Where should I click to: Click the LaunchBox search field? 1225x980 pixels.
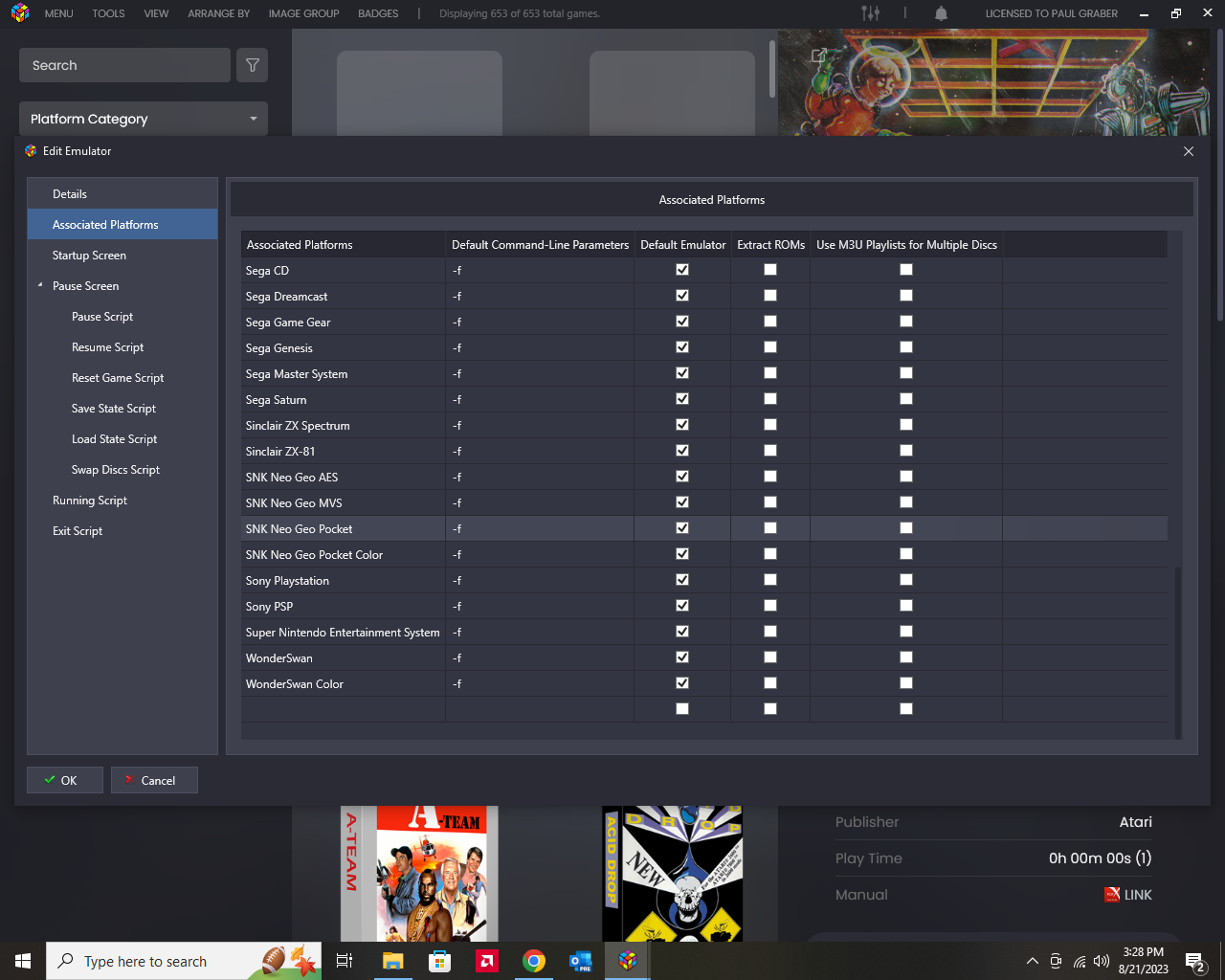(x=124, y=65)
